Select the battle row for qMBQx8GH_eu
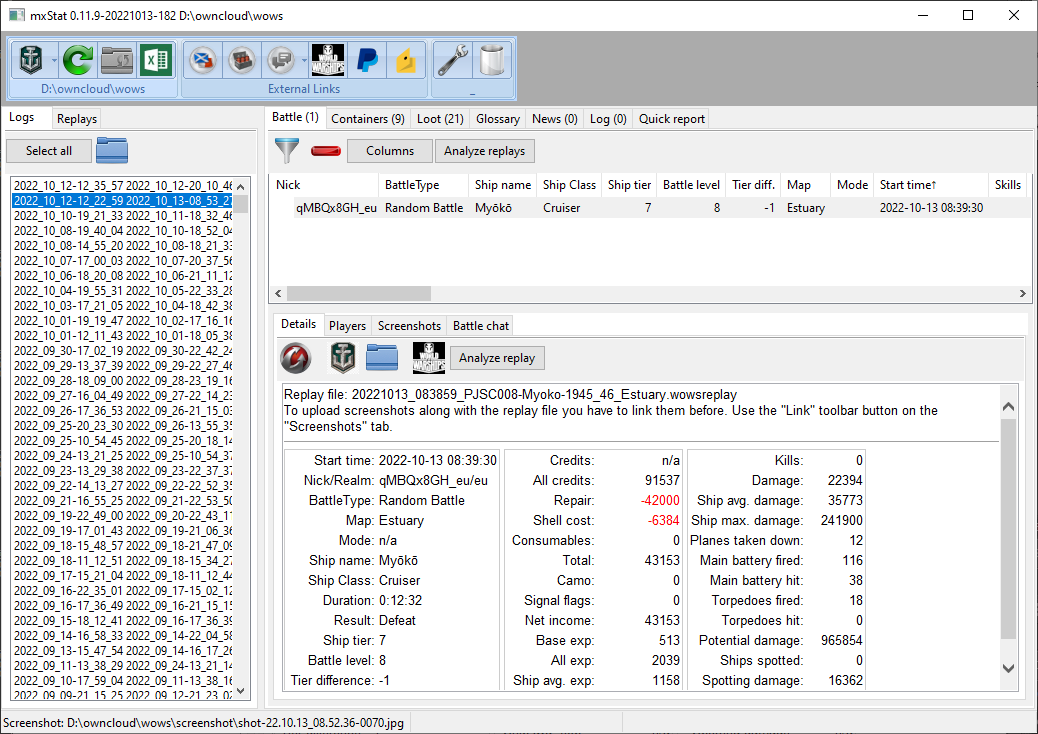 pyautogui.click(x=652, y=208)
